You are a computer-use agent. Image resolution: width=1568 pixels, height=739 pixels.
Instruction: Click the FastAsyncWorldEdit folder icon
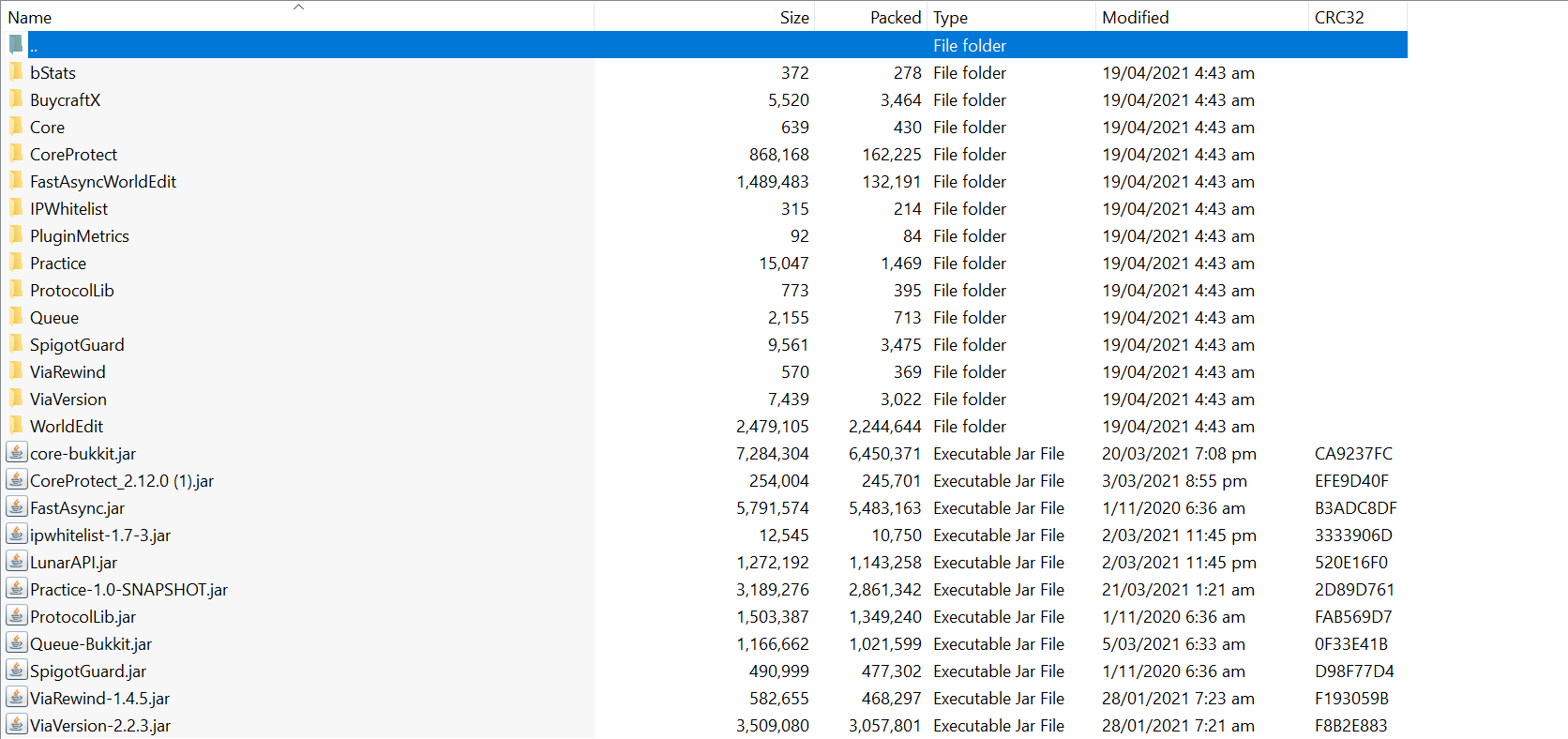[x=16, y=181]
